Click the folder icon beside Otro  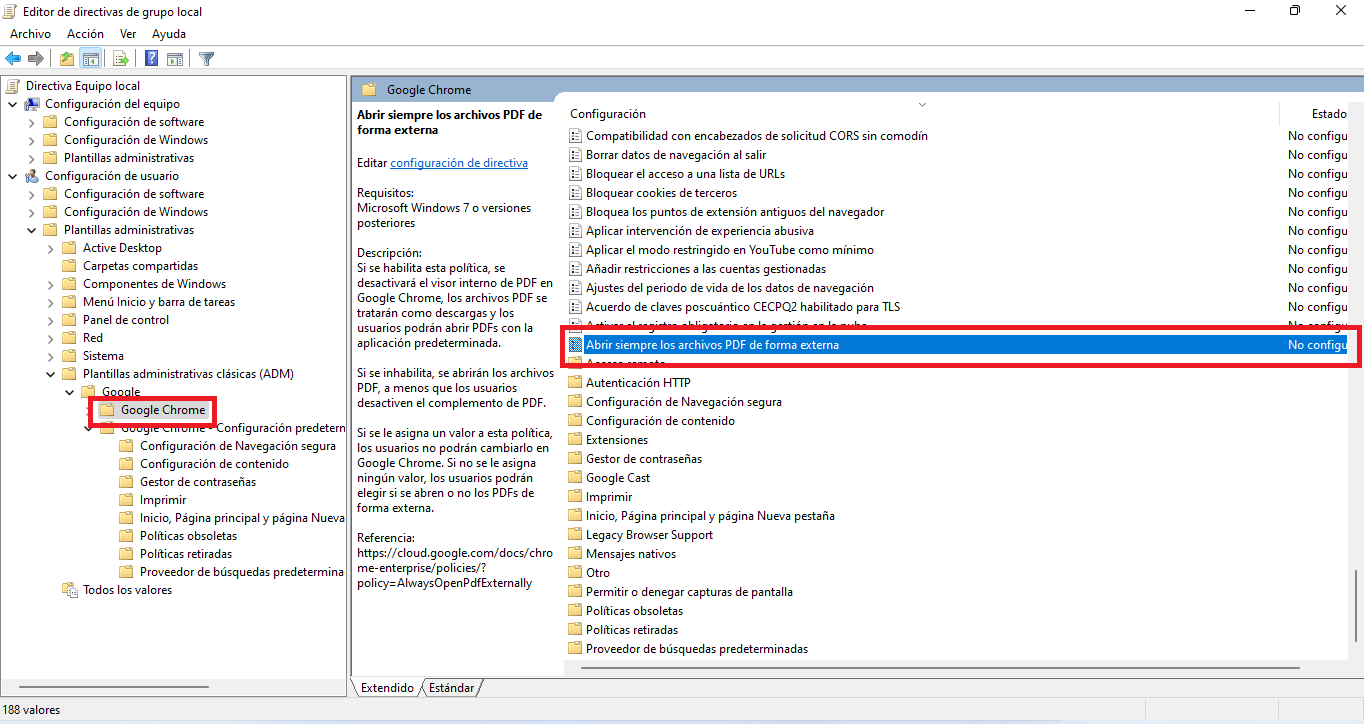pos(575,573)
